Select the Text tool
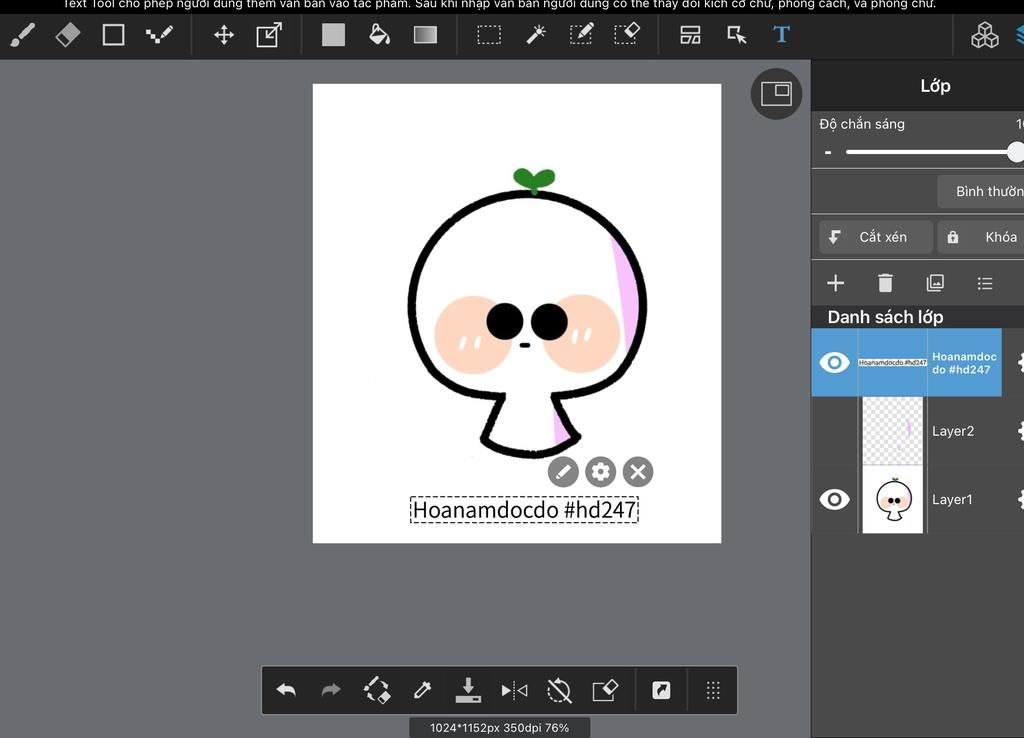This screenshot has width=1024, height=738. [x=781, y=34]
